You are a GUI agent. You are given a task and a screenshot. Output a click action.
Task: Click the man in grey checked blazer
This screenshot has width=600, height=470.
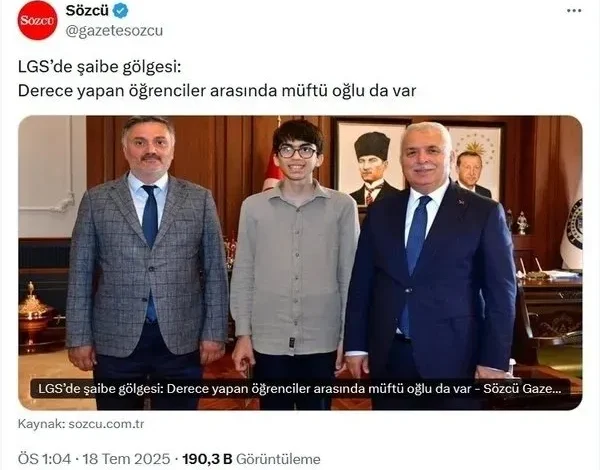point(147,260)
